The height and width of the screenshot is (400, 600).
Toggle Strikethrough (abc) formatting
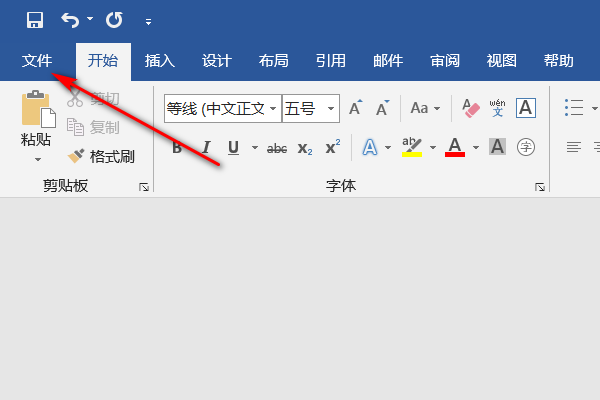point(277,148)
